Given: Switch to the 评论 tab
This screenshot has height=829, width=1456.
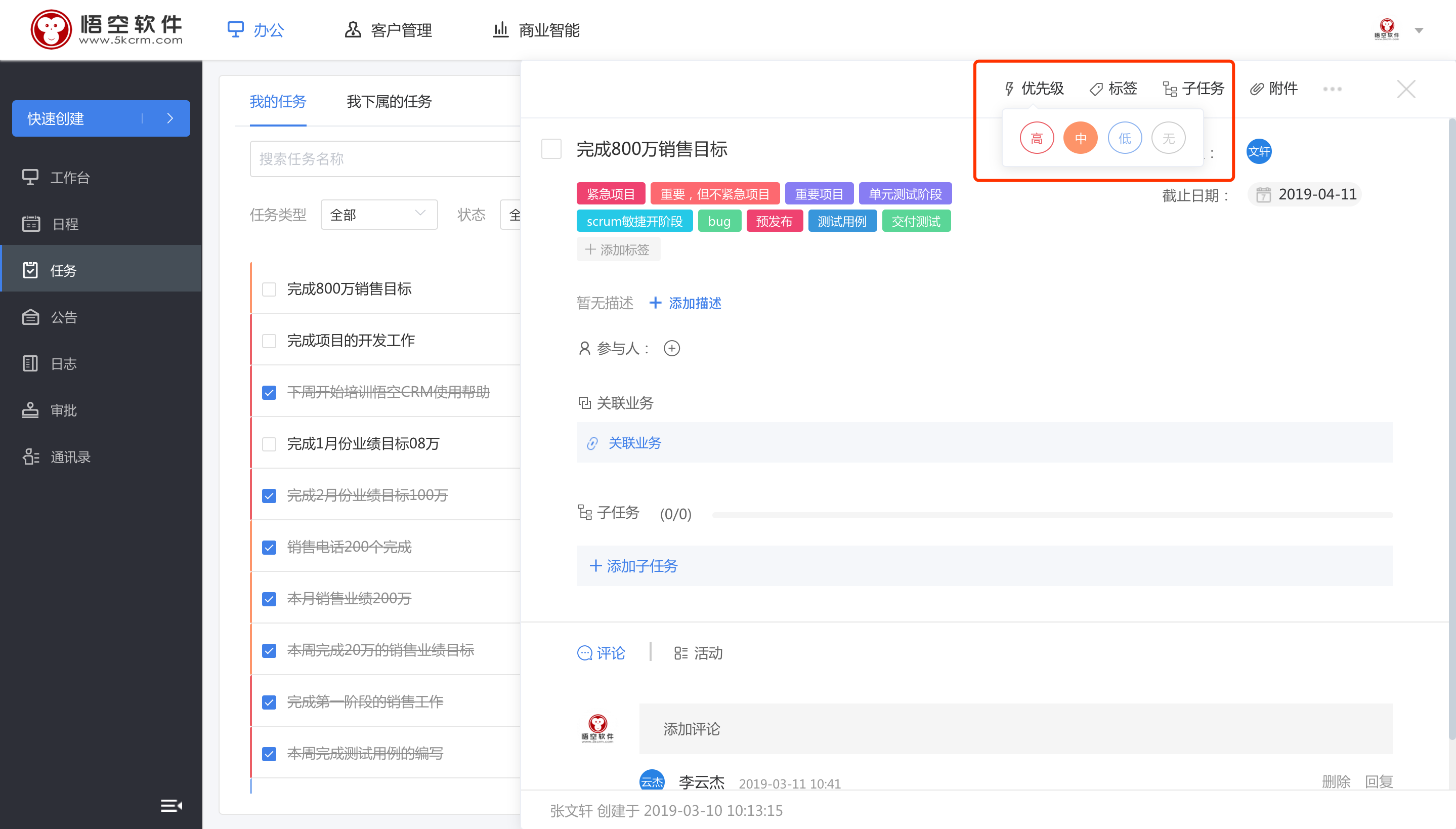Looking at the screenshot, I should tap(601, 652).
